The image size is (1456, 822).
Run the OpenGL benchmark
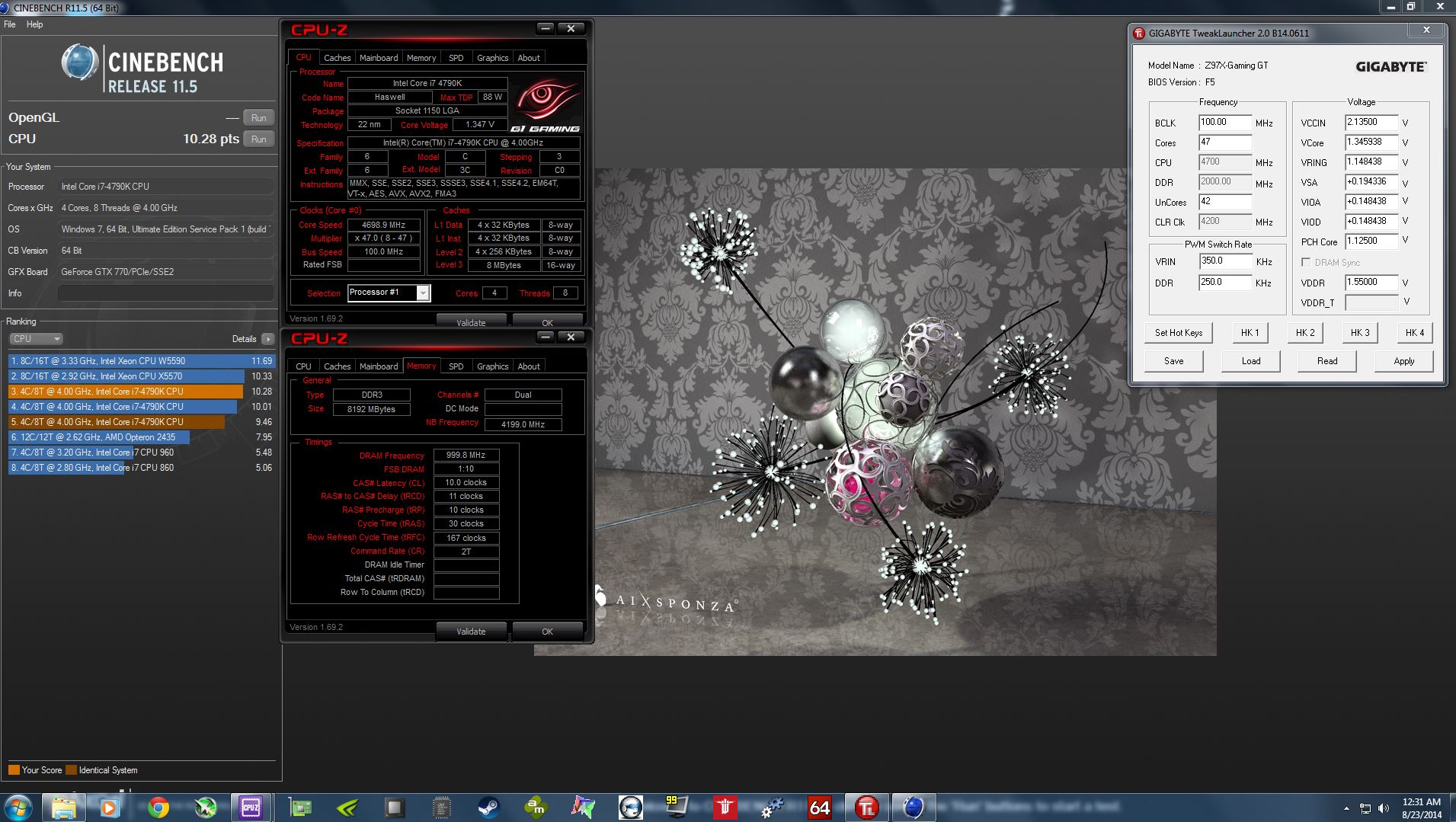[x=259, y=118]
